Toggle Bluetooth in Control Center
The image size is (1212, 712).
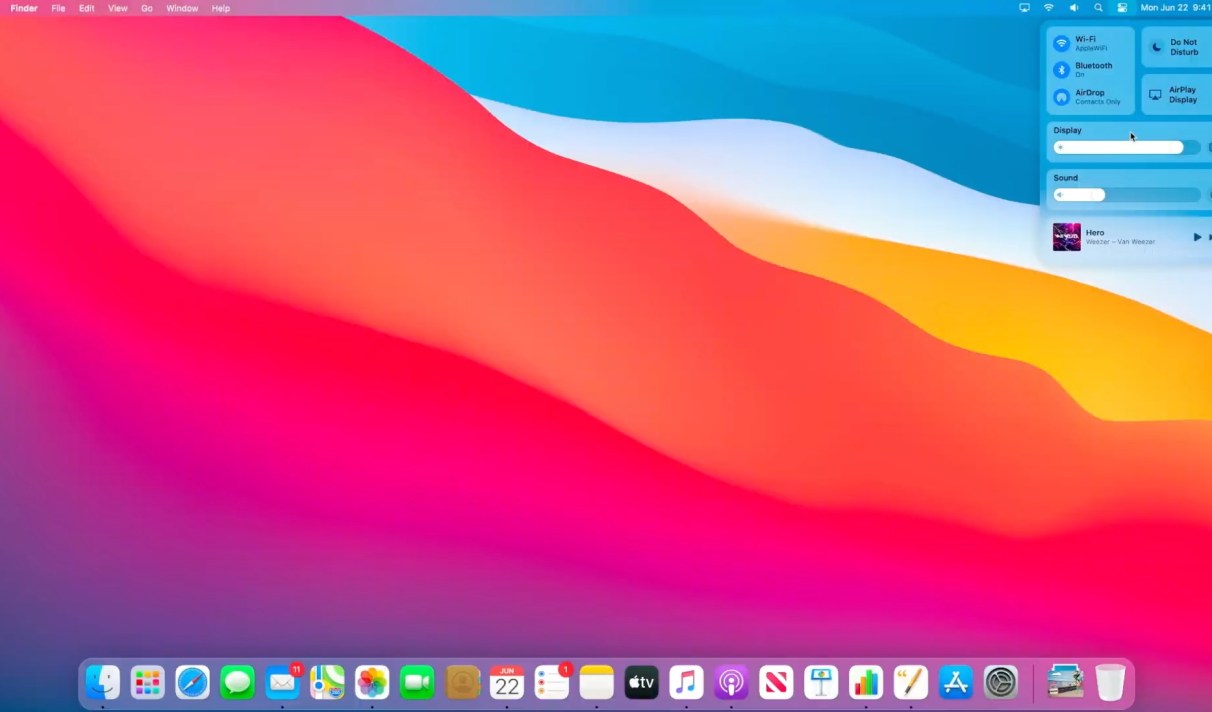click(x=1062, y=70)
